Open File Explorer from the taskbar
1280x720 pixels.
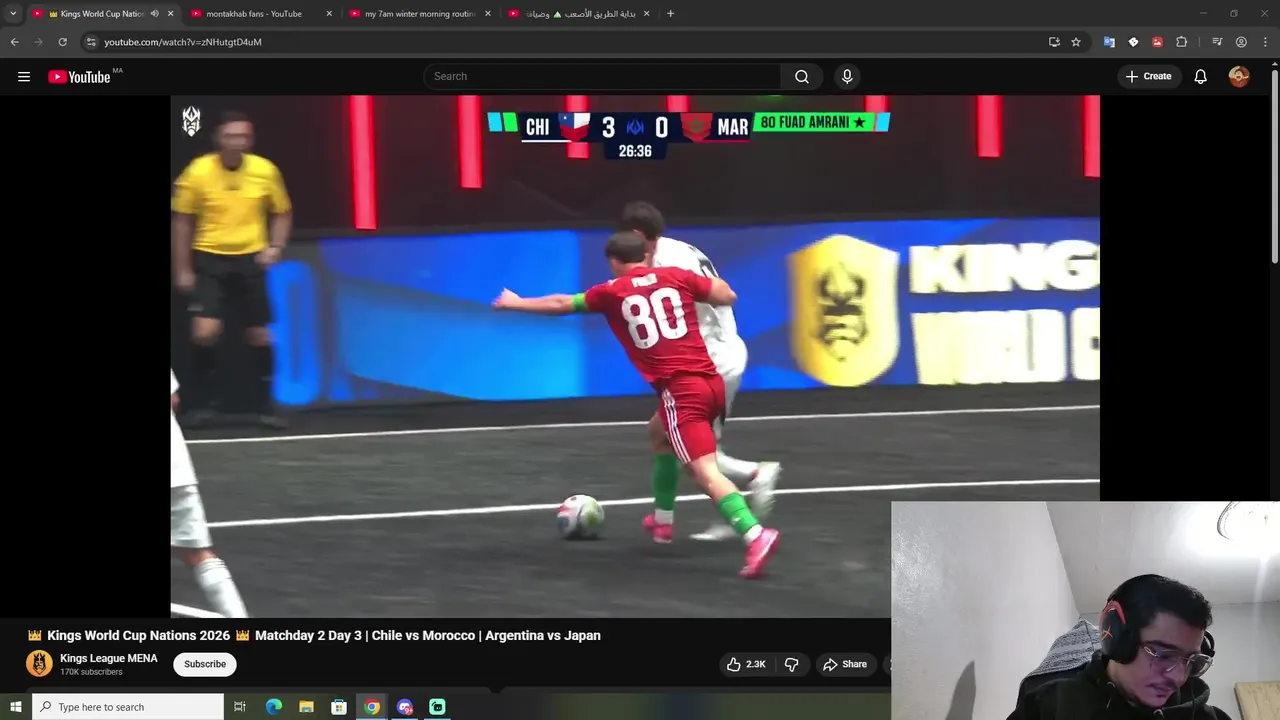[x=306, y=707]
